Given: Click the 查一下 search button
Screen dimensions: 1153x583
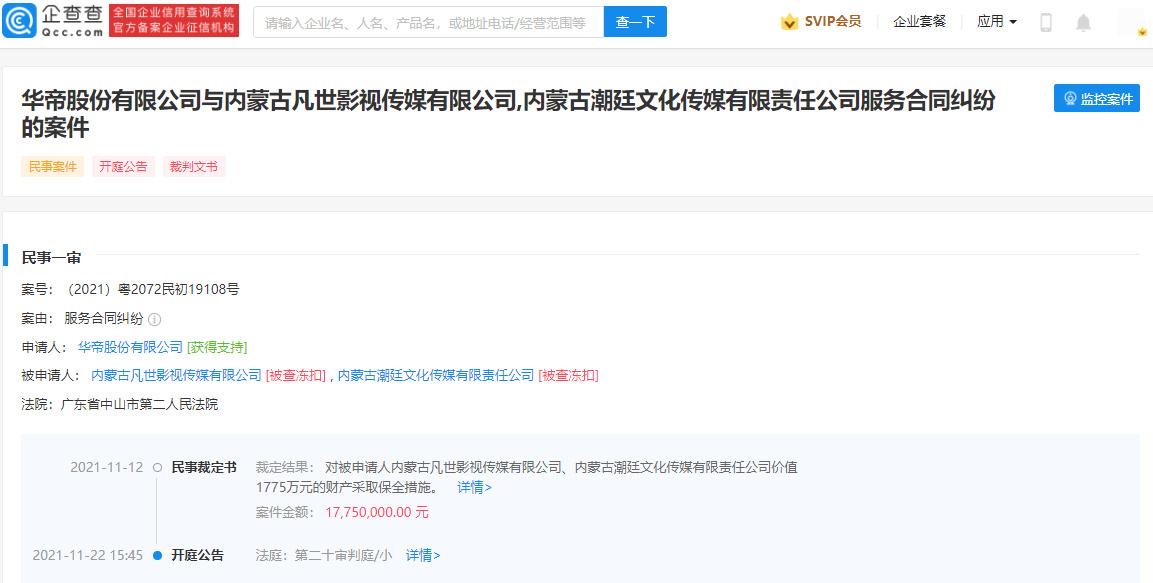Looking at the screenshot, I should [x=635, y=22].
